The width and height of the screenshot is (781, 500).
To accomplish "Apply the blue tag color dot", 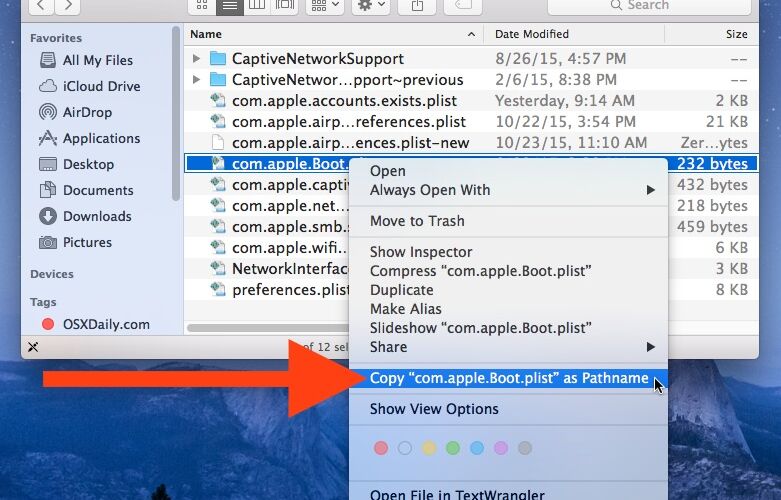I will coord(477,448).
